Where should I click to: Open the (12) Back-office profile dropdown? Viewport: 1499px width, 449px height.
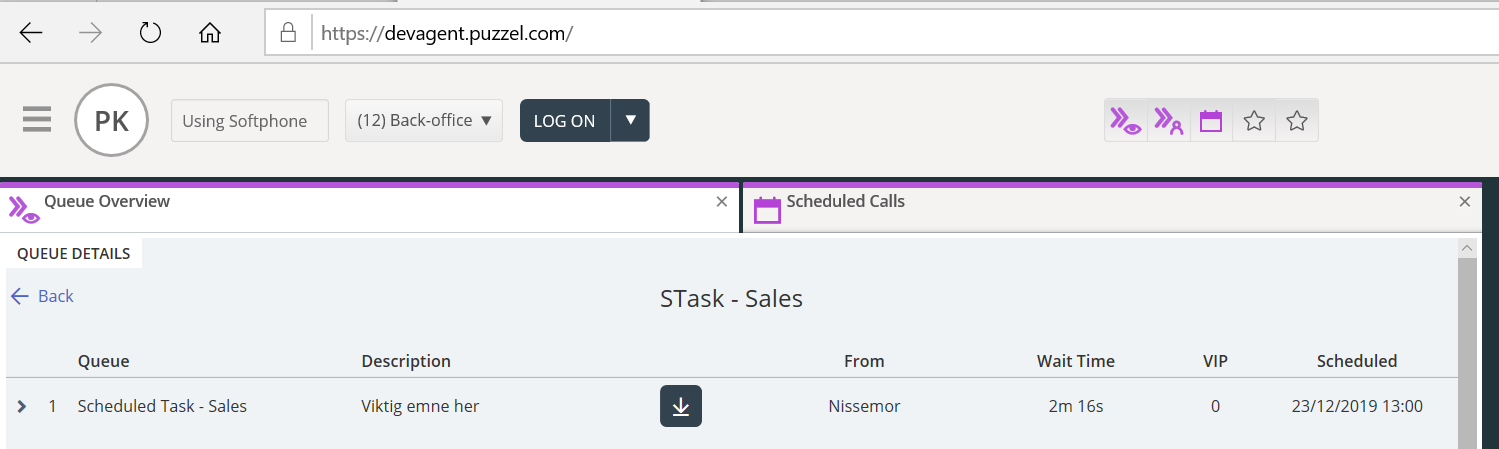tap(424, 120)
